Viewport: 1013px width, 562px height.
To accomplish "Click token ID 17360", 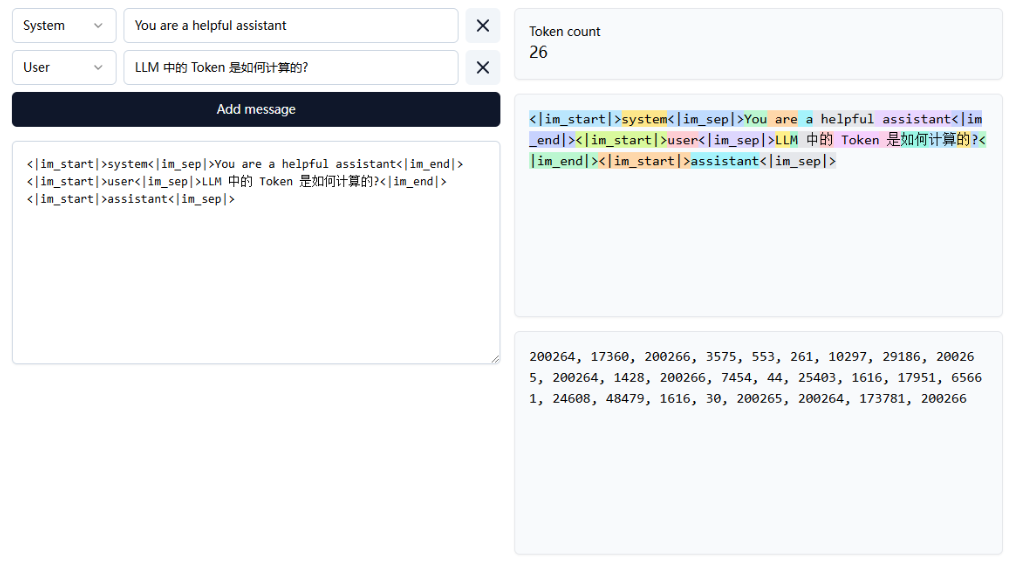I will (x=609, y=357).
